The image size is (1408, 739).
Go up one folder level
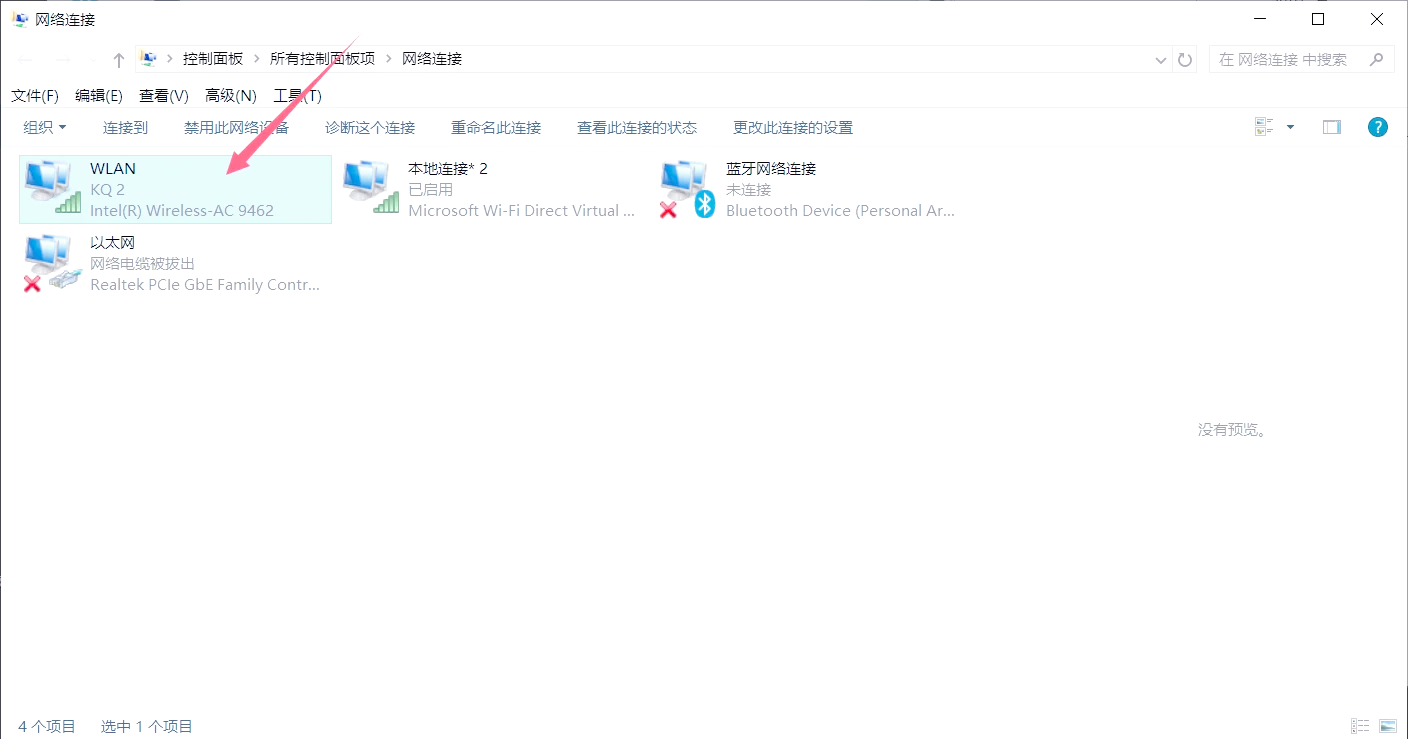coord(118,60)
